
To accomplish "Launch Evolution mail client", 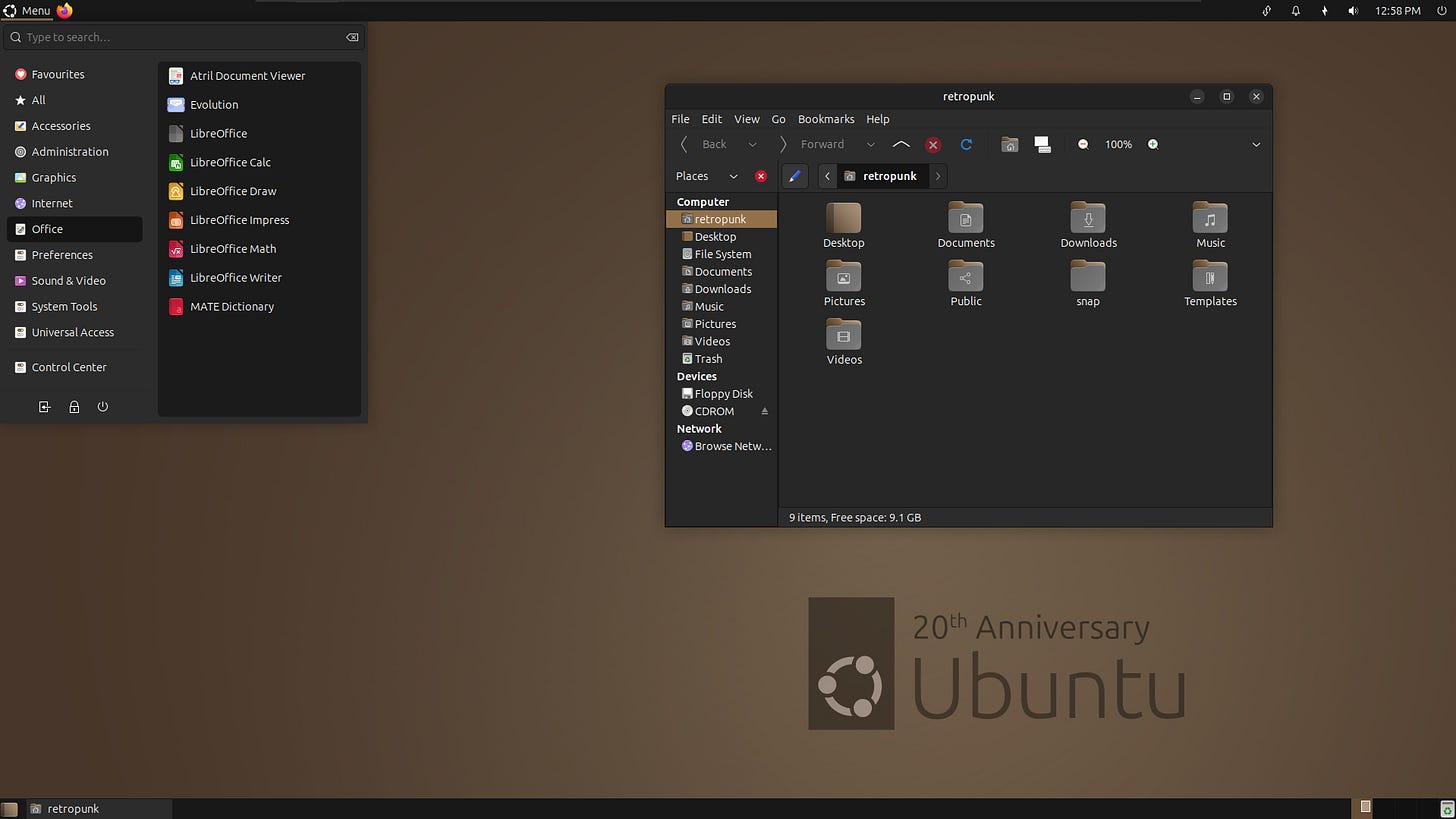I will coord(259,104).
